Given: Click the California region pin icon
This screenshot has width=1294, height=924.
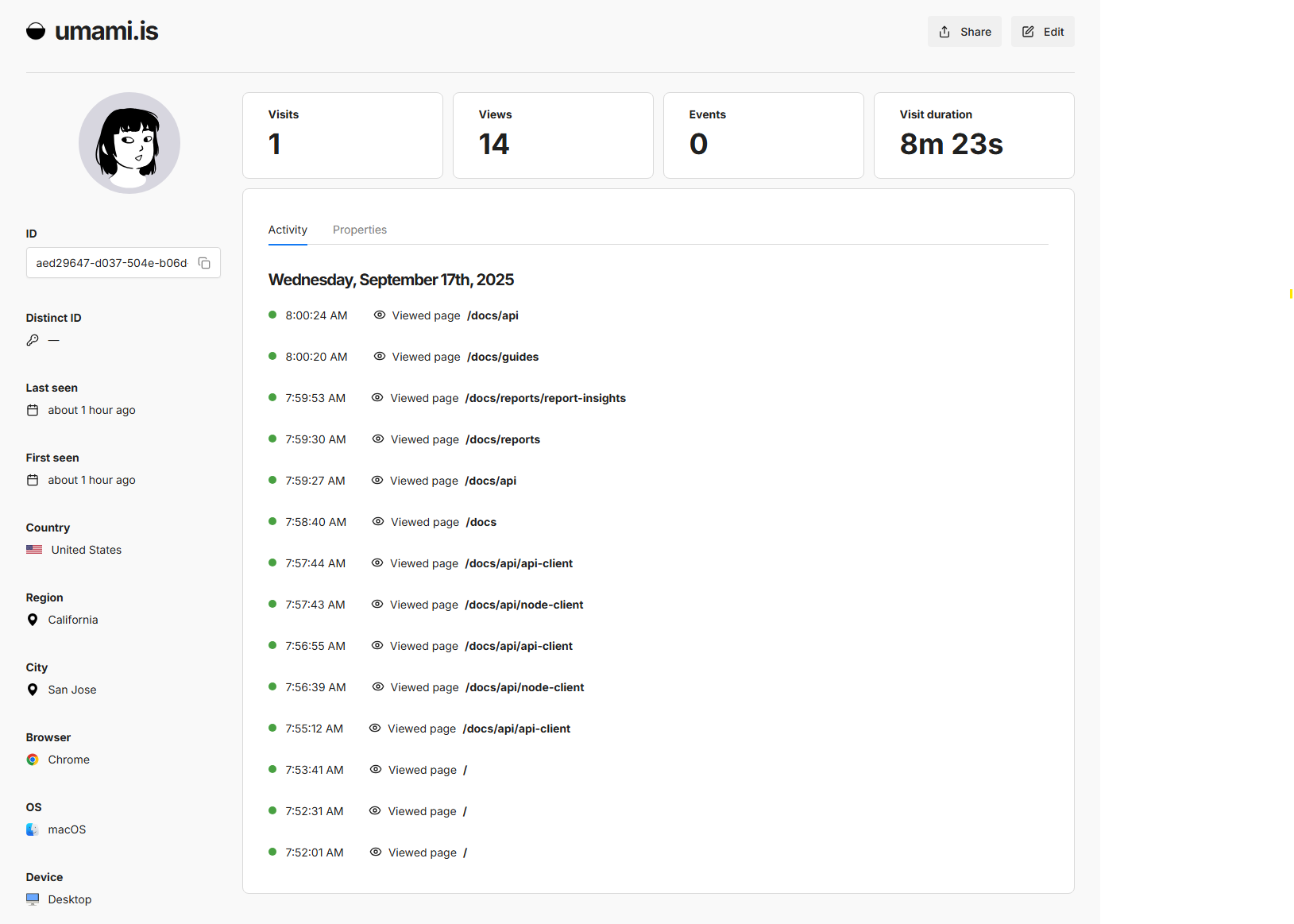Looking at the screenshot, I should [33, 620].
